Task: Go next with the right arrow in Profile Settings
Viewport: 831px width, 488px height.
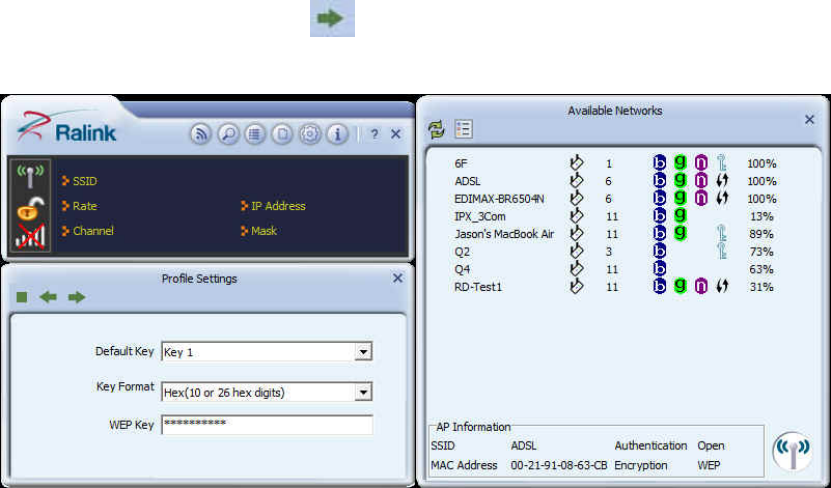Action: [77, 297]
